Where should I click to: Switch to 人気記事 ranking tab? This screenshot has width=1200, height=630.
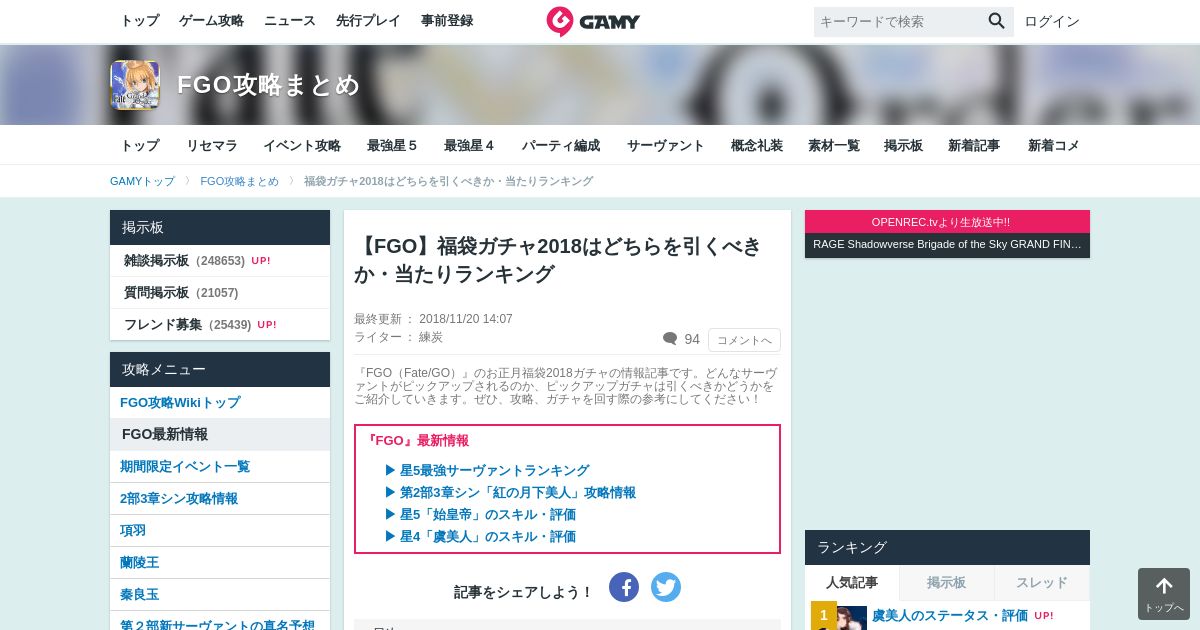coord(852,582)
